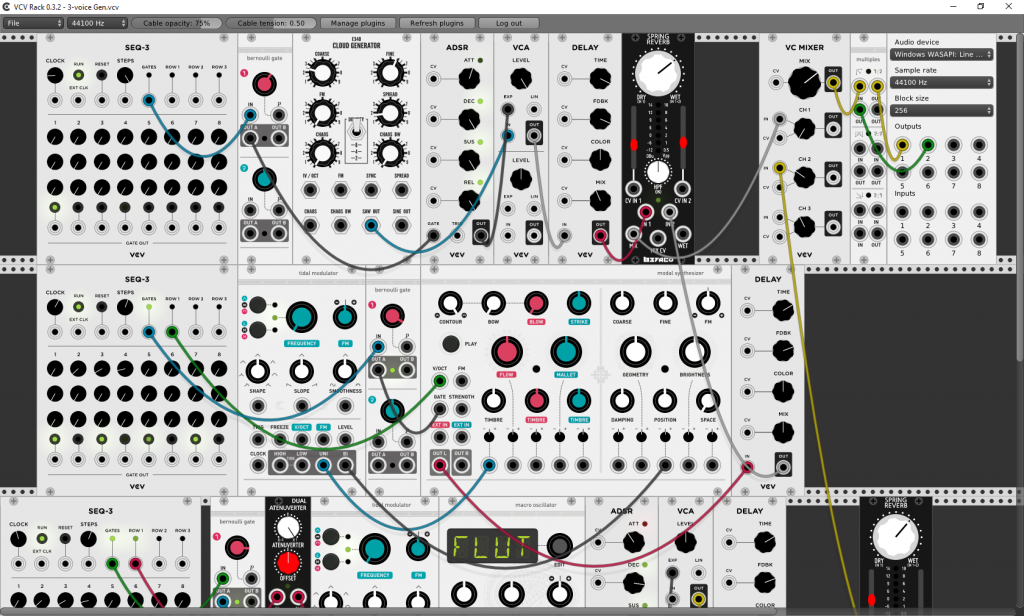The height and width of the screenshot is (616, 1024).
Task: Click the modal synthesizer DAMPING knob
Action: click(622, 400)
